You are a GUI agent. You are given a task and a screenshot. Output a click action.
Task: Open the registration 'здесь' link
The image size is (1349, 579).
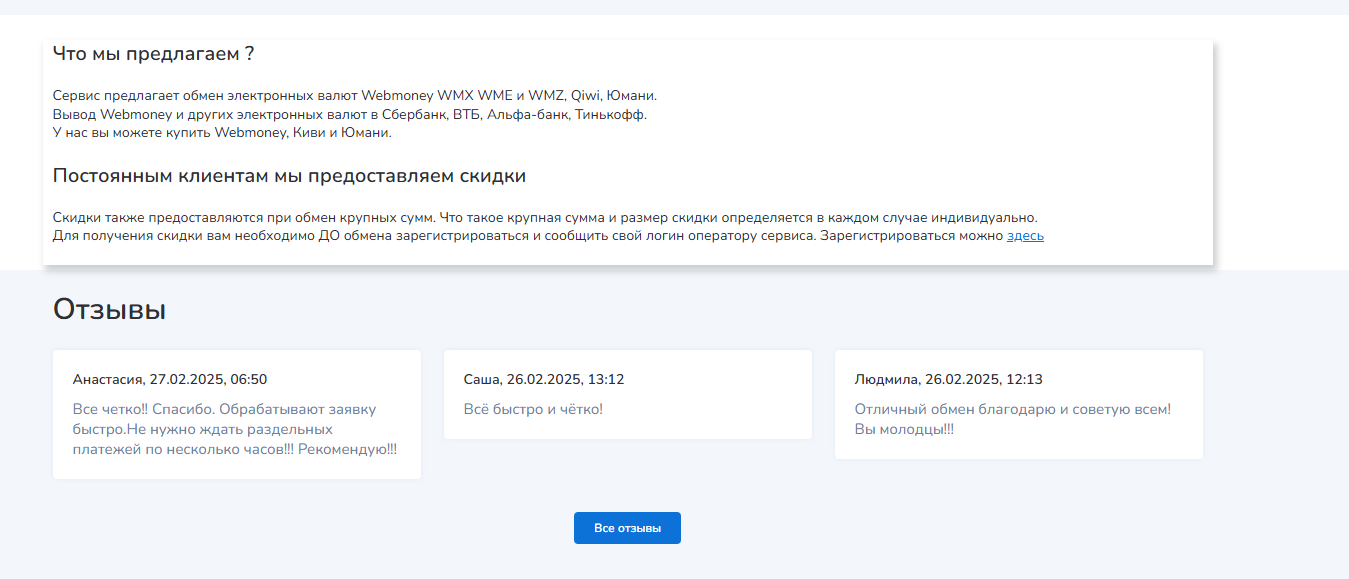pyautogui.click(x=1025, y=236)
